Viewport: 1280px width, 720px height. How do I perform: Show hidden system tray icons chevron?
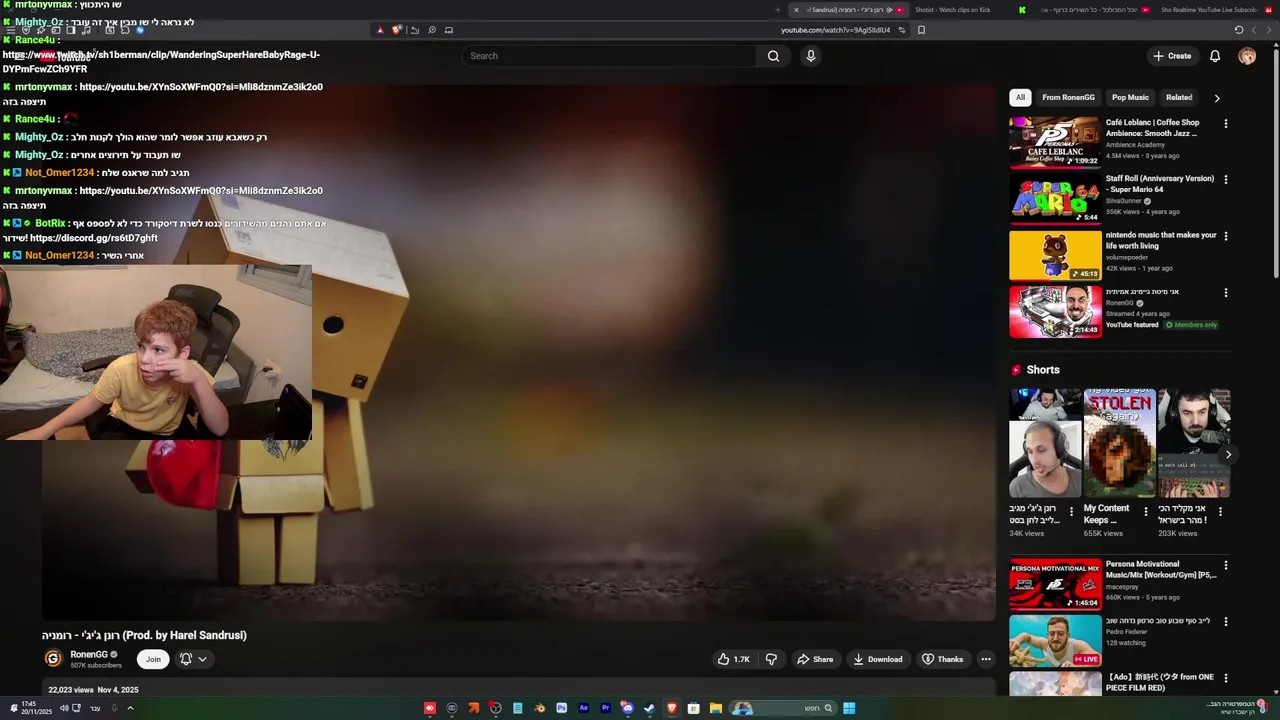130,708
